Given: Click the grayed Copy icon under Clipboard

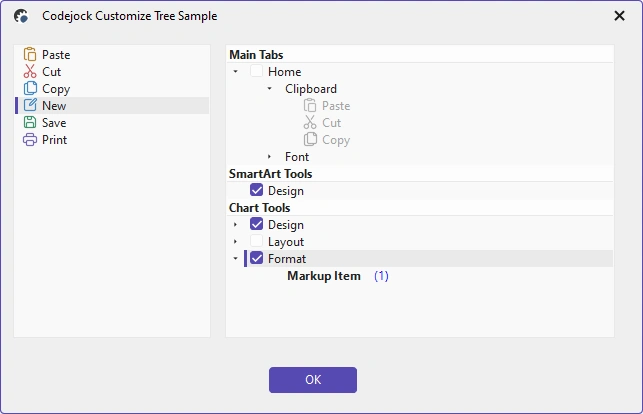Looking at the screenshot, I should tap(310, 139).
